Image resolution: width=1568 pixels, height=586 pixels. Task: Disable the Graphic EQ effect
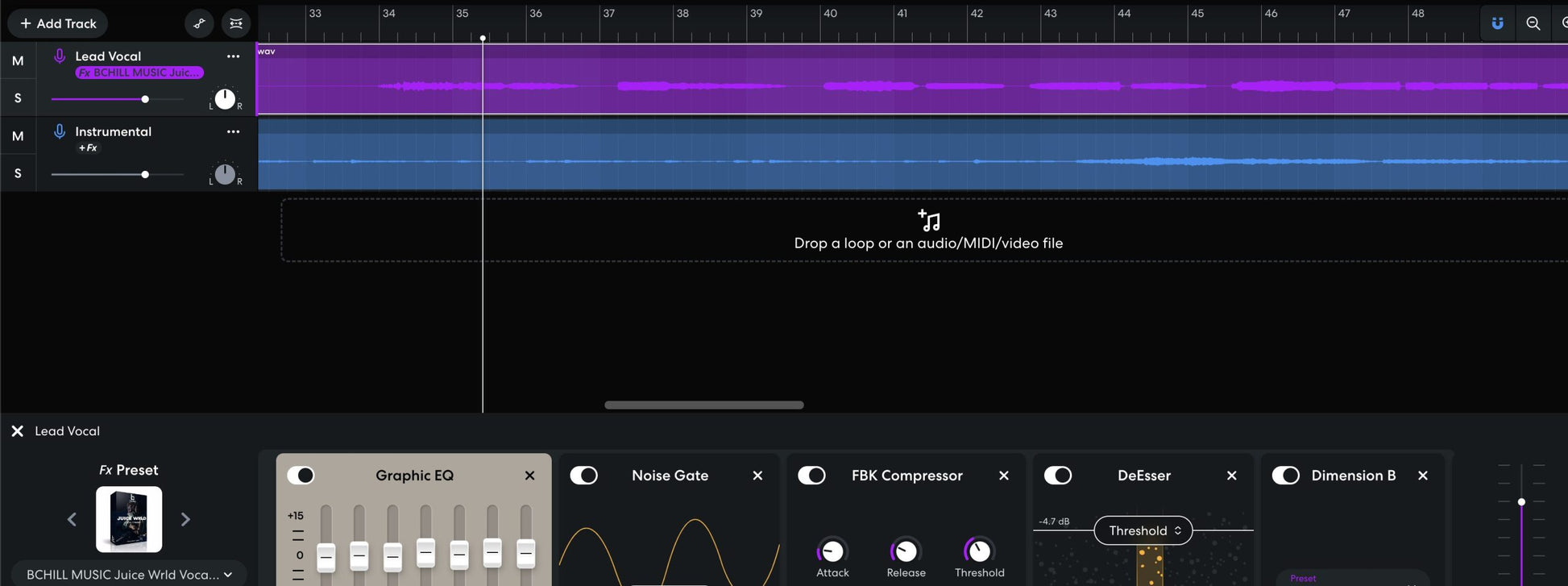coord(301,476)
